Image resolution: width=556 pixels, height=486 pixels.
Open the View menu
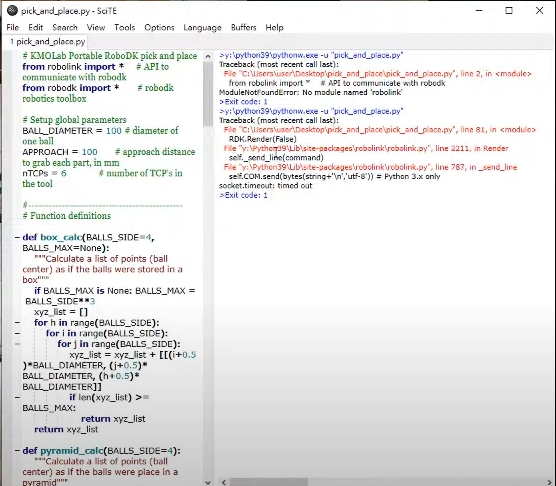coord(96,28)
